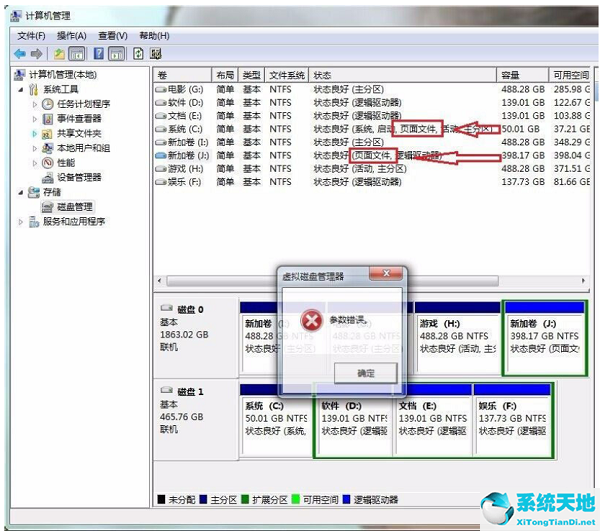The height and width of the screenshot is (531, 600).
Task: Click the Back arrow toolbar icon
Action: click(x=20, y=54)
